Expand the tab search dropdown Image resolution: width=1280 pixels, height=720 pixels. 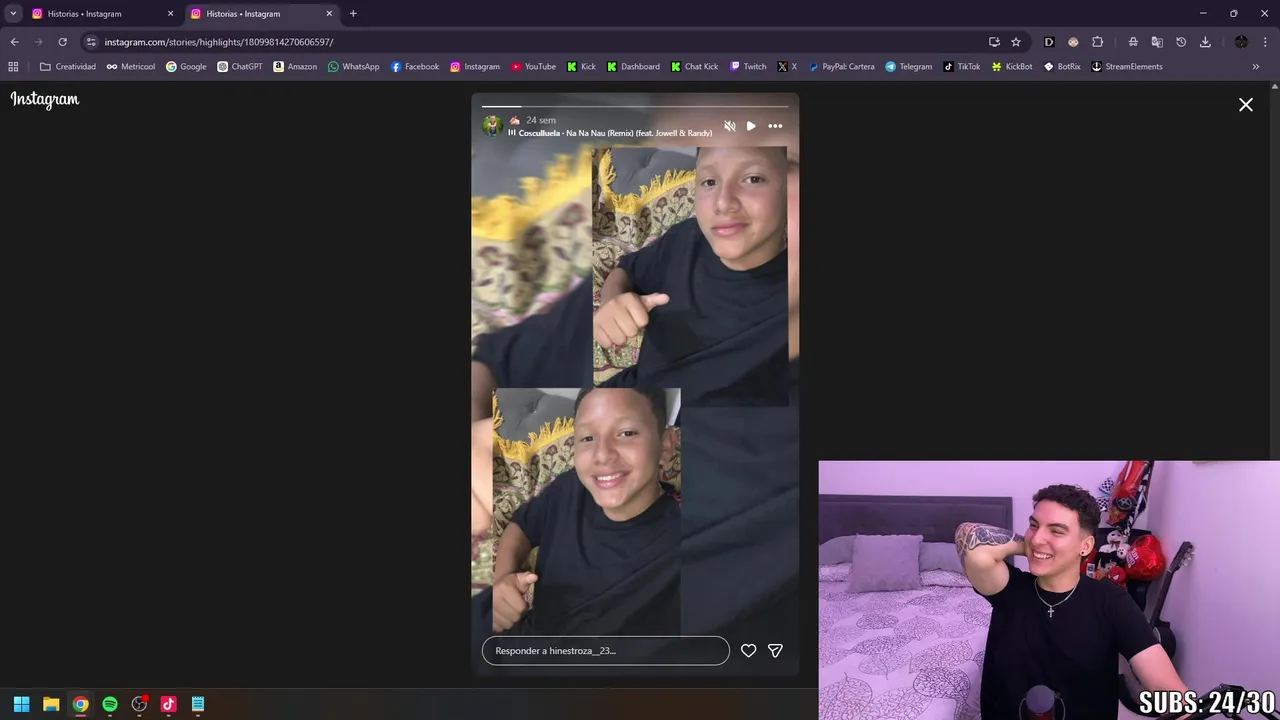pos(13,14)
